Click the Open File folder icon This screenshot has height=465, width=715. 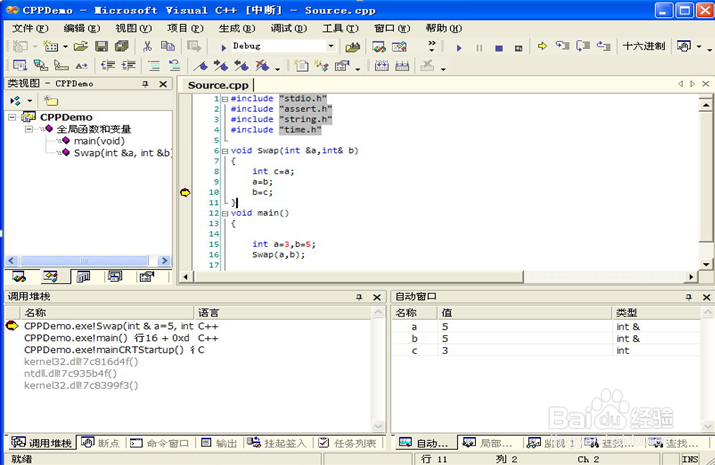click(81, 46)
